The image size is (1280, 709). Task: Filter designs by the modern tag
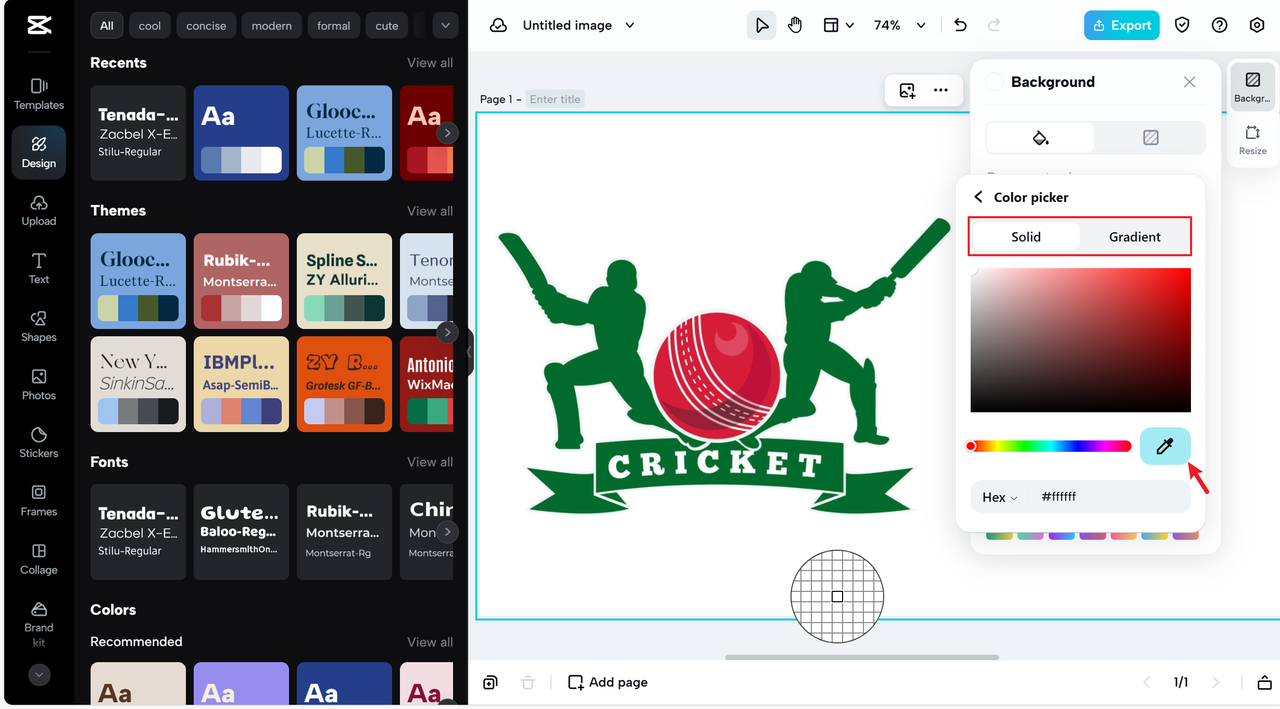pyautogui.click(x=272, y=25)
